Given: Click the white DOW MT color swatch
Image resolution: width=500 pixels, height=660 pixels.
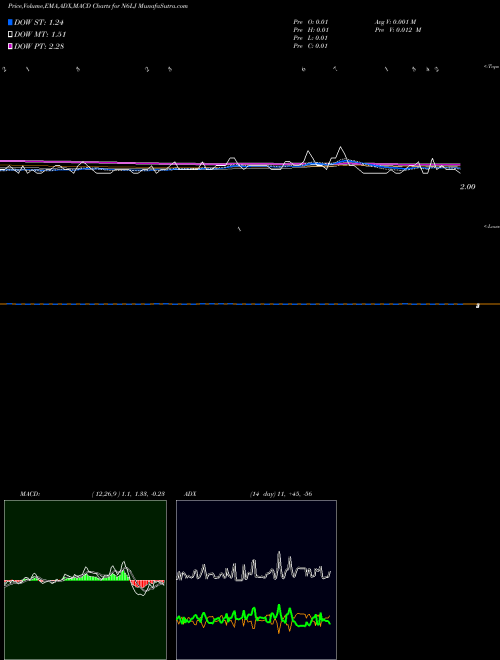Looking at the screenshot, I should click(10, 34).
